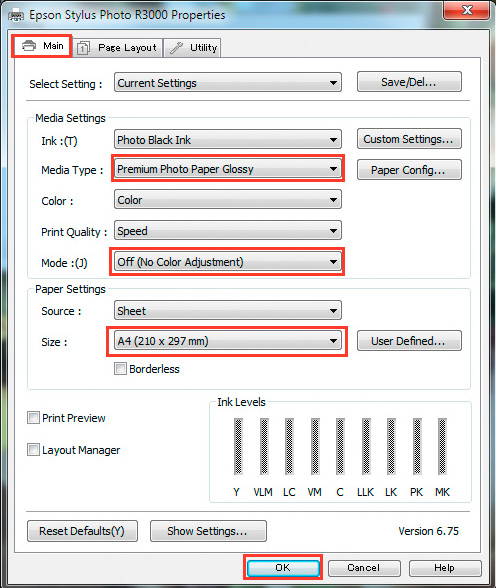496x588 pixels.
Task: Click the C cyan ink level bar
Action: (340, 446)
